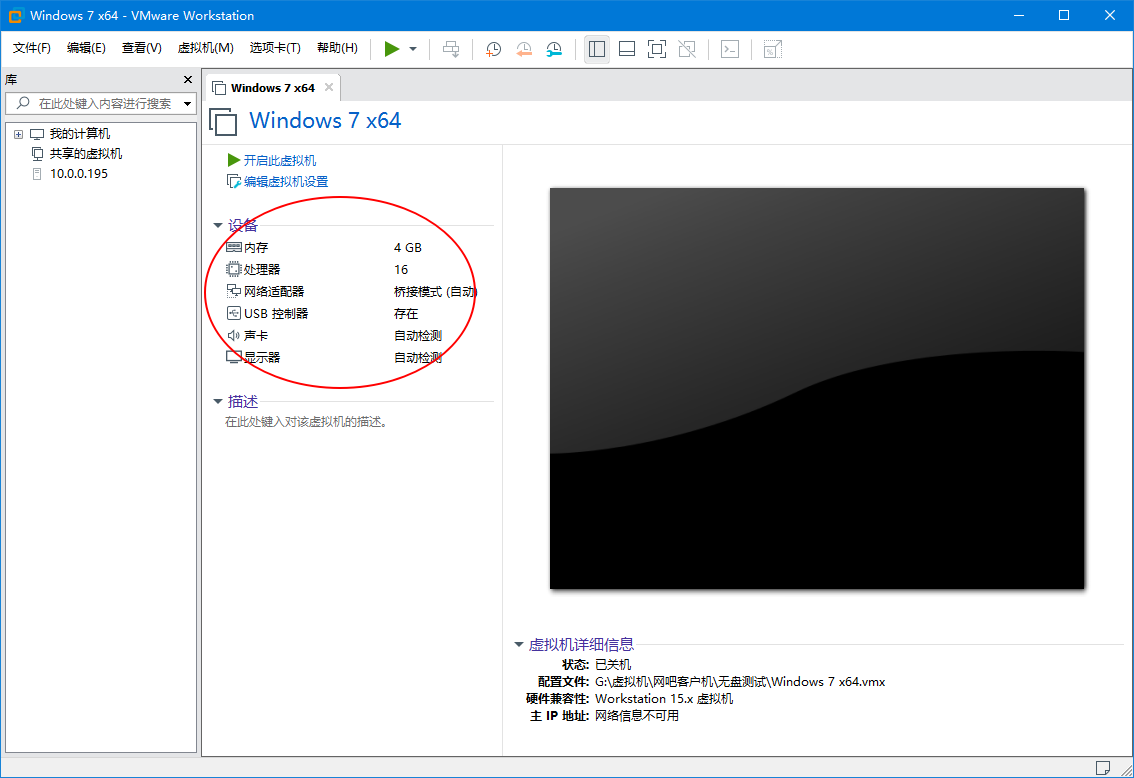The width and height of the screenshot is (1134, 778).
Task: Take a snapshot with the clock-plus icon
Action: [493, 49]
